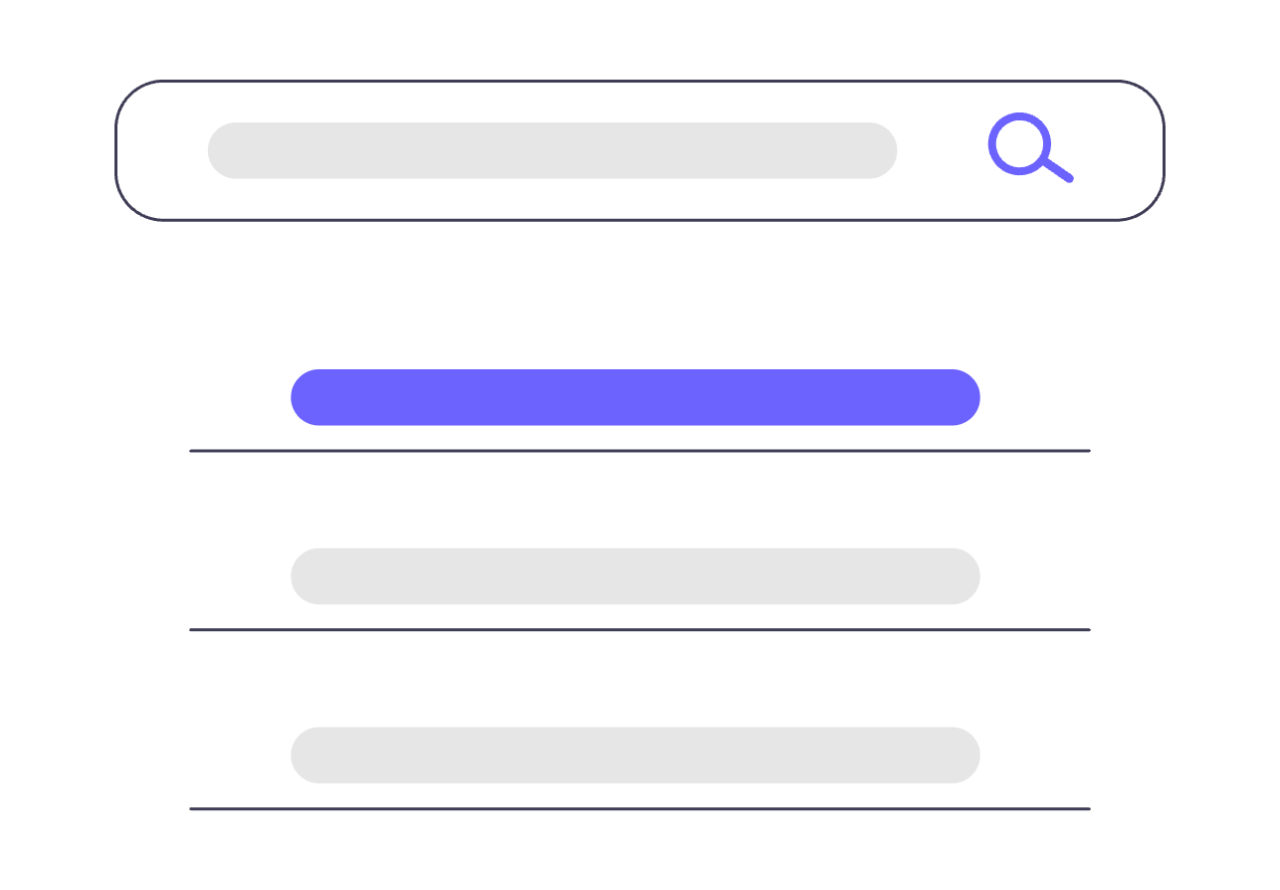Open the second gray search result
Image resolution: width=1280 pixels, height=890 pixels.
635,576
